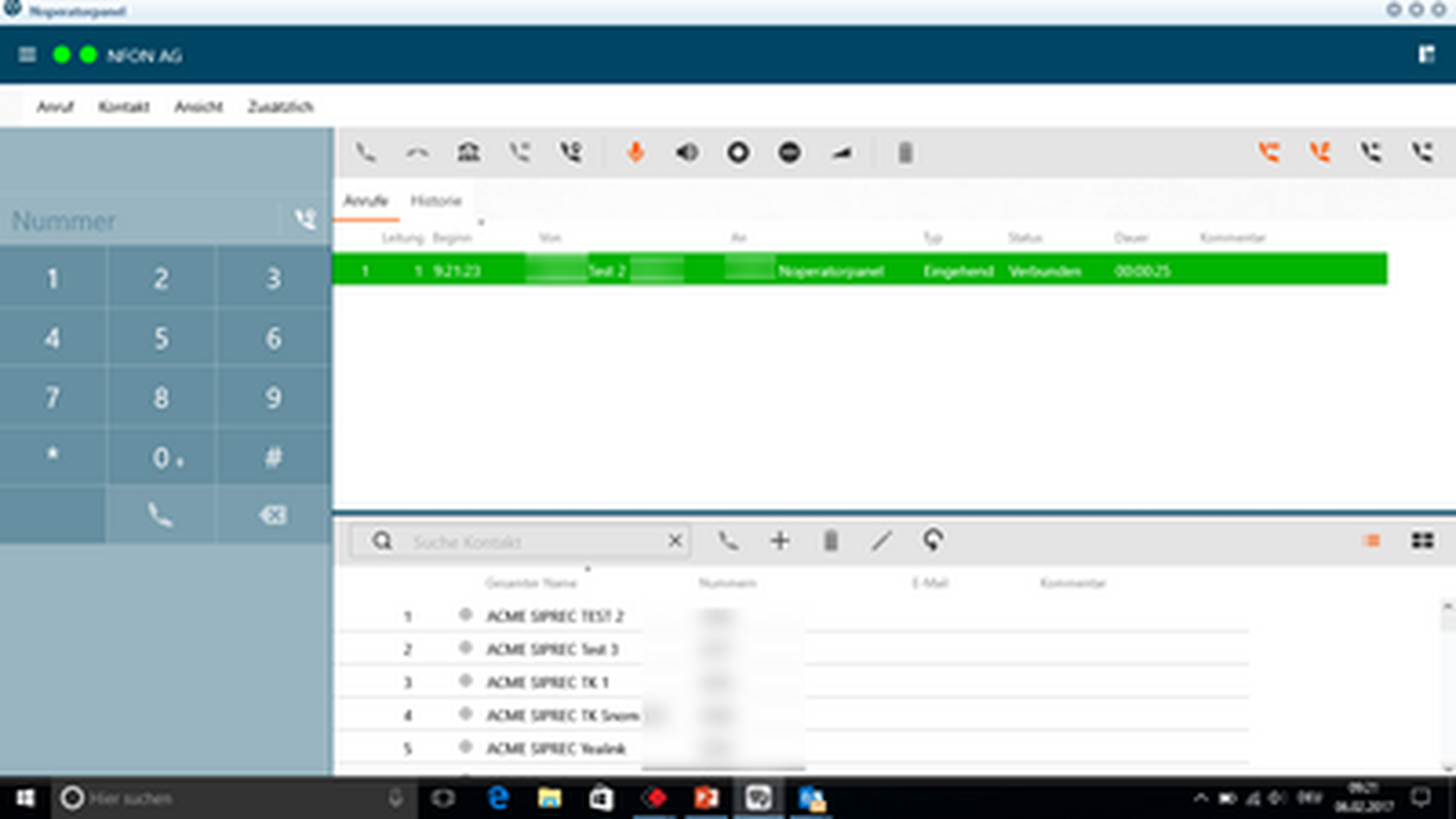This screenshot has height=819, width=1456.
Task: Refresh the contact list with sync icon
Action: coord(933,541)
